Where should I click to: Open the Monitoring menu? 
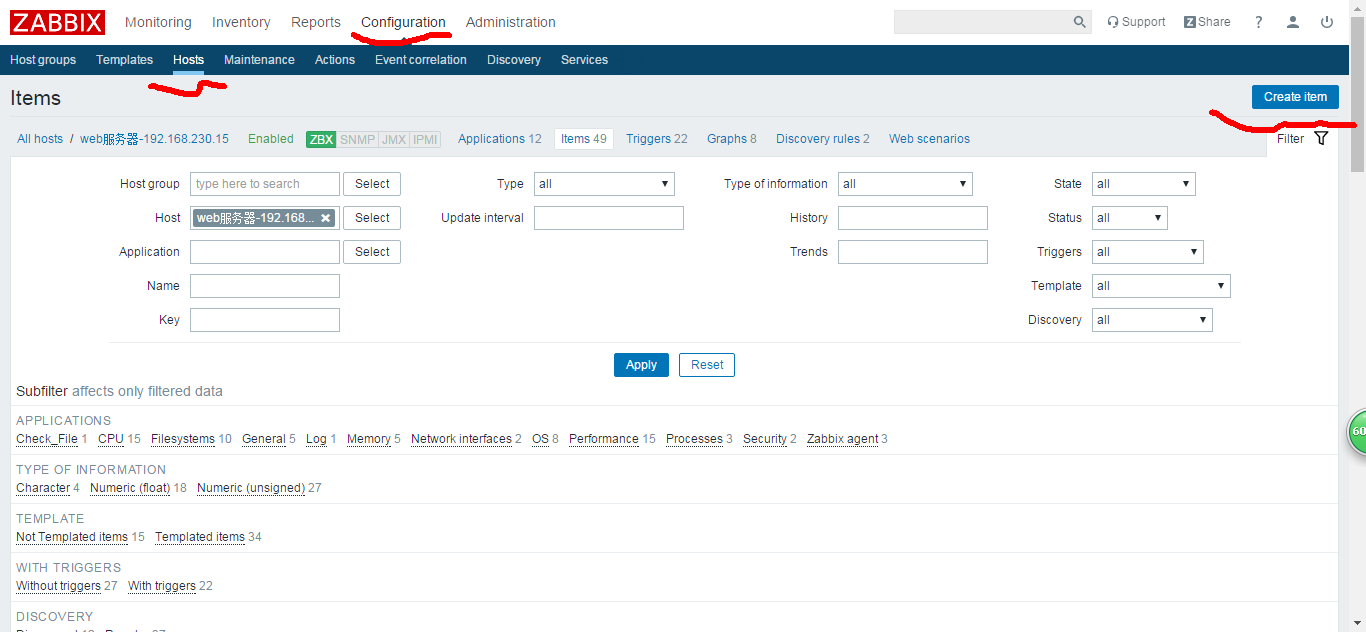click(x=158, y=22)
